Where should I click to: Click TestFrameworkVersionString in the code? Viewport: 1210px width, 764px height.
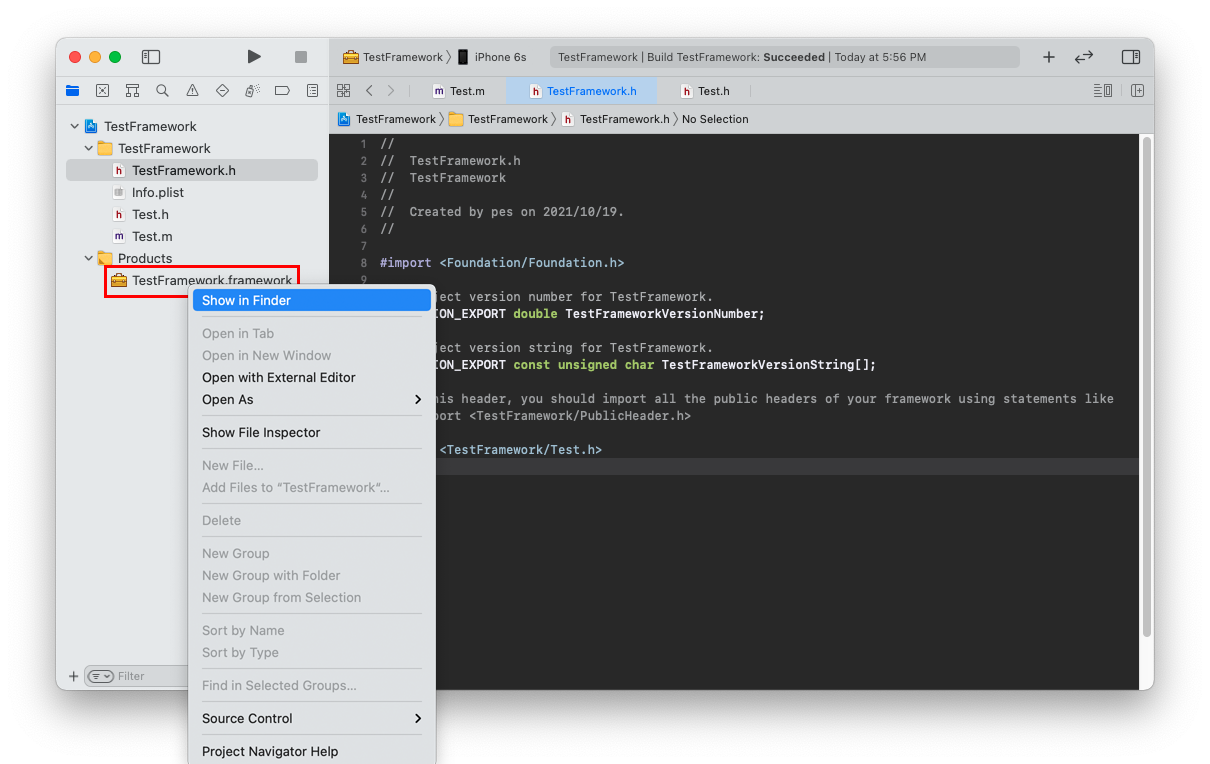pos(758,365)
